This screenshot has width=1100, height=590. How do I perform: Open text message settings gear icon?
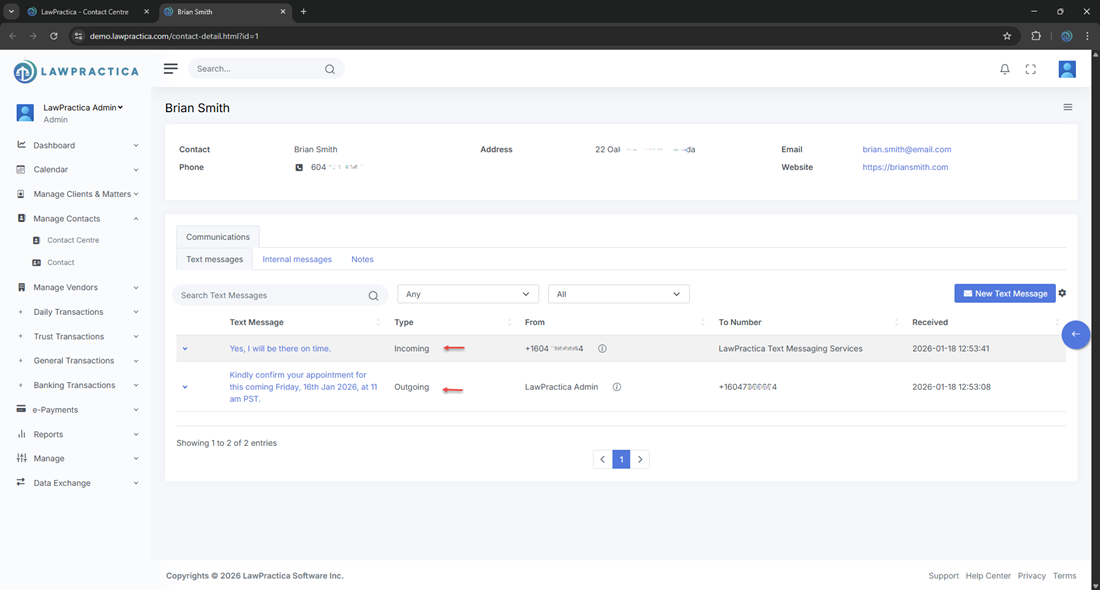click(x=1062, y=293)
